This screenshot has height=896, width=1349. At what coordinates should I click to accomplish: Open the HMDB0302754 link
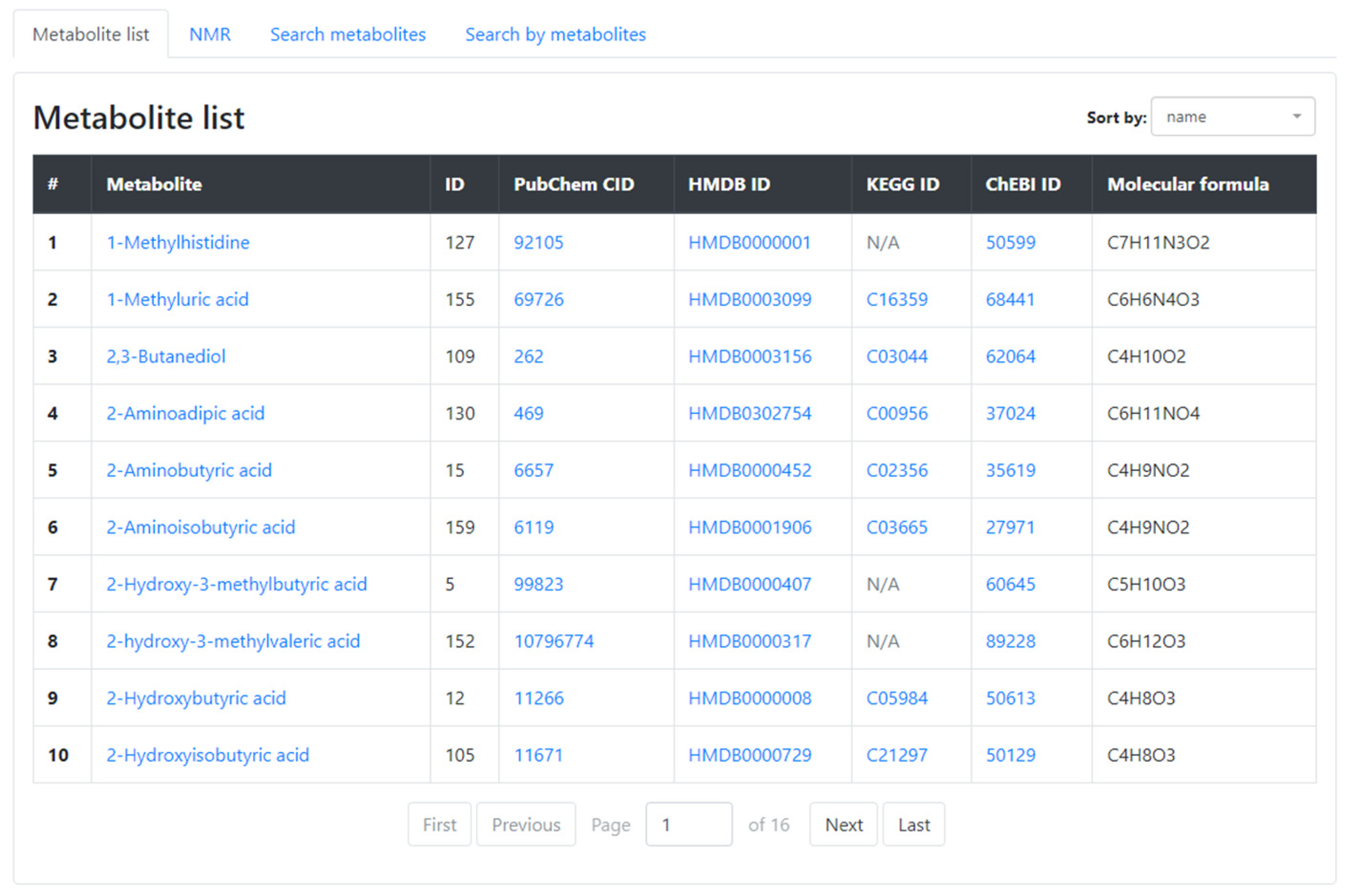click(750, 413)
